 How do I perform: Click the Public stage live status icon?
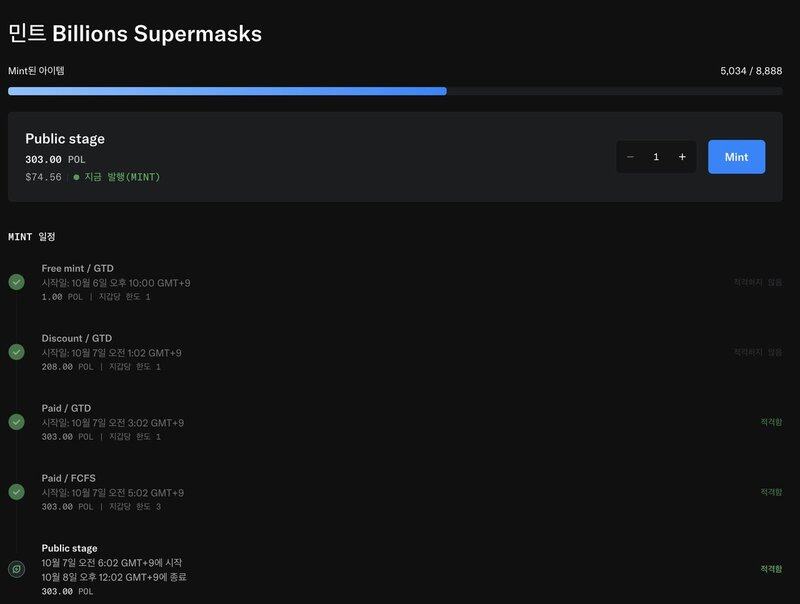coord(16,569)
